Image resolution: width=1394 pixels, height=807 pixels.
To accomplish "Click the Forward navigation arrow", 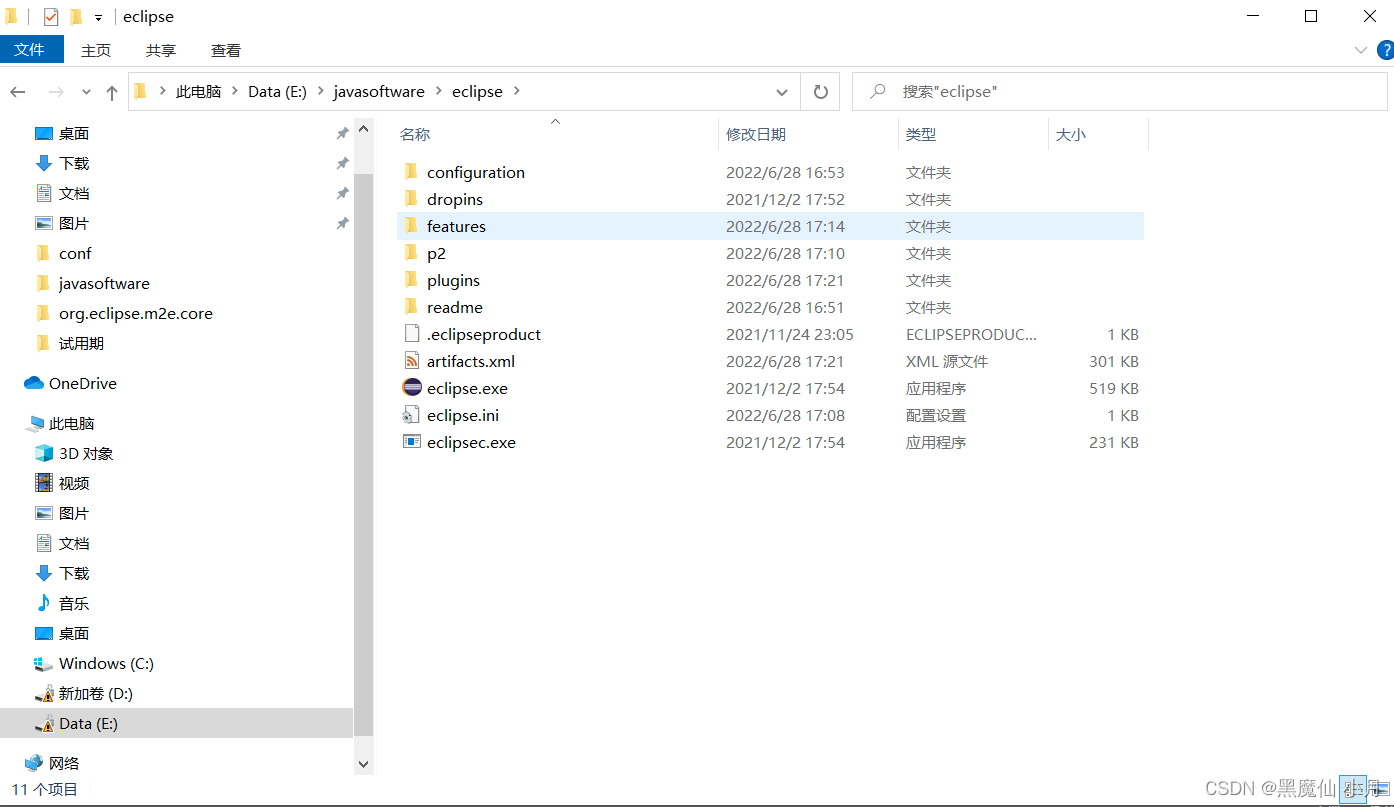I will tap(56, 92).
